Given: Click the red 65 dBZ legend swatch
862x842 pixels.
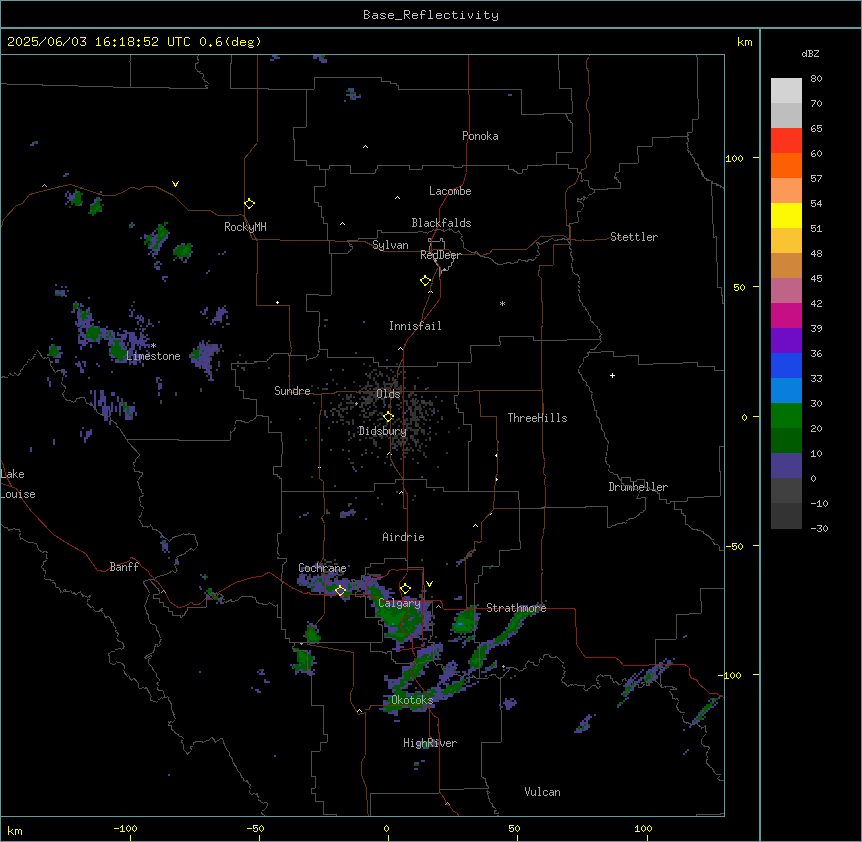Looking at the screenshot, I should click(786, 140).
